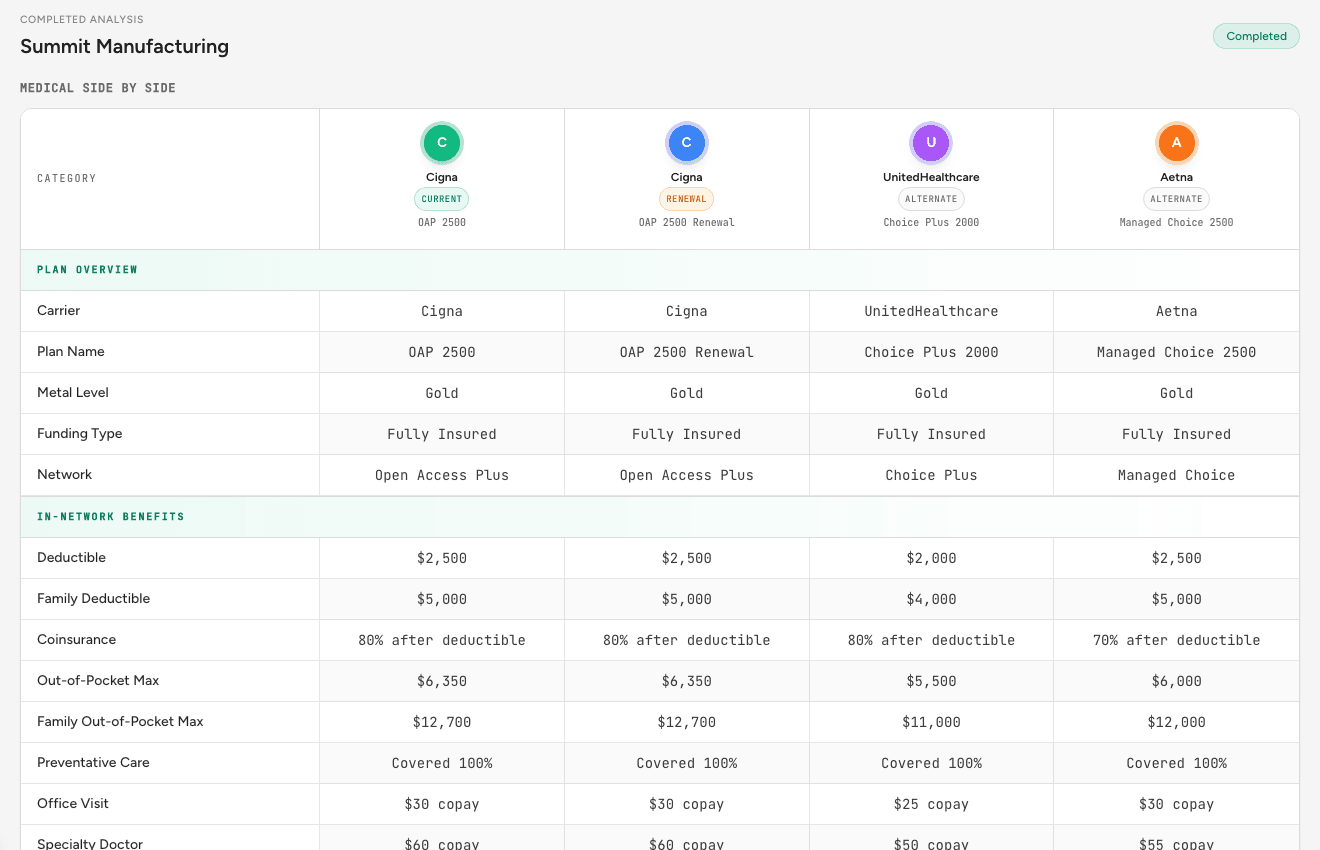1320x850 pixels.
Task: Click the Deductible row label
Action: point(71,558)
